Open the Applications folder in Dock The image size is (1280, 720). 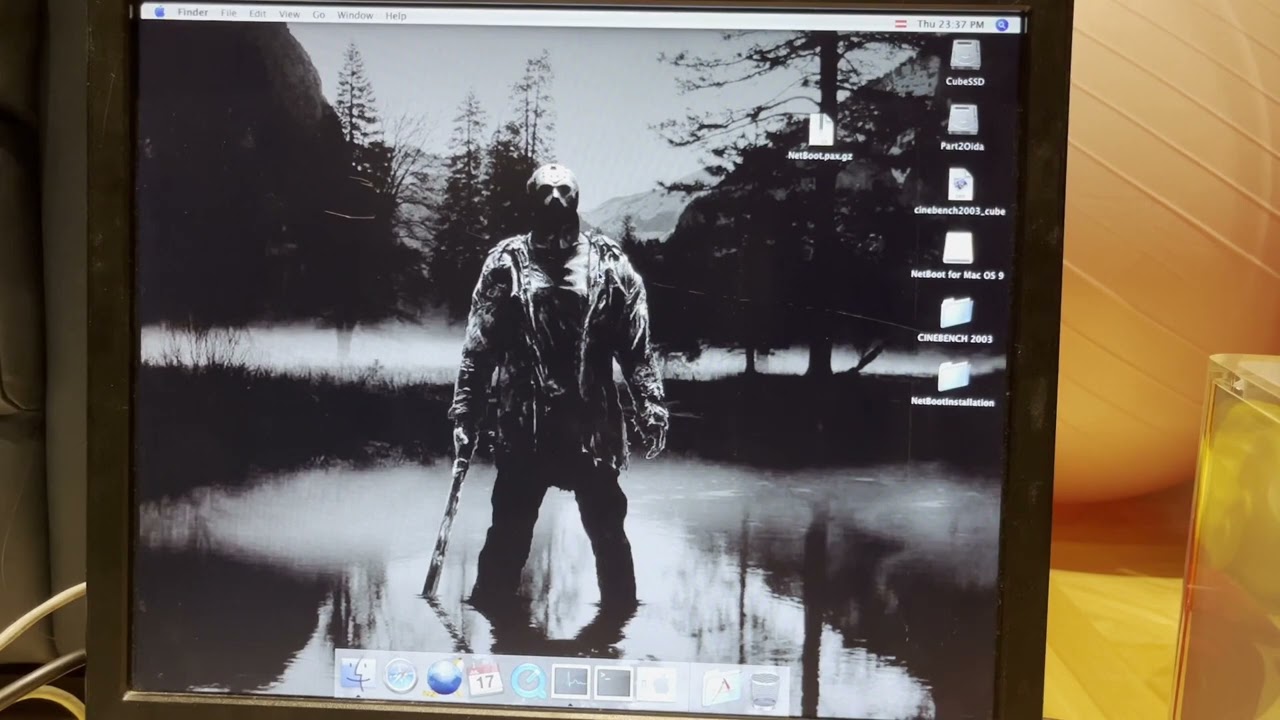pyautogui.click(x=720, y=687)
